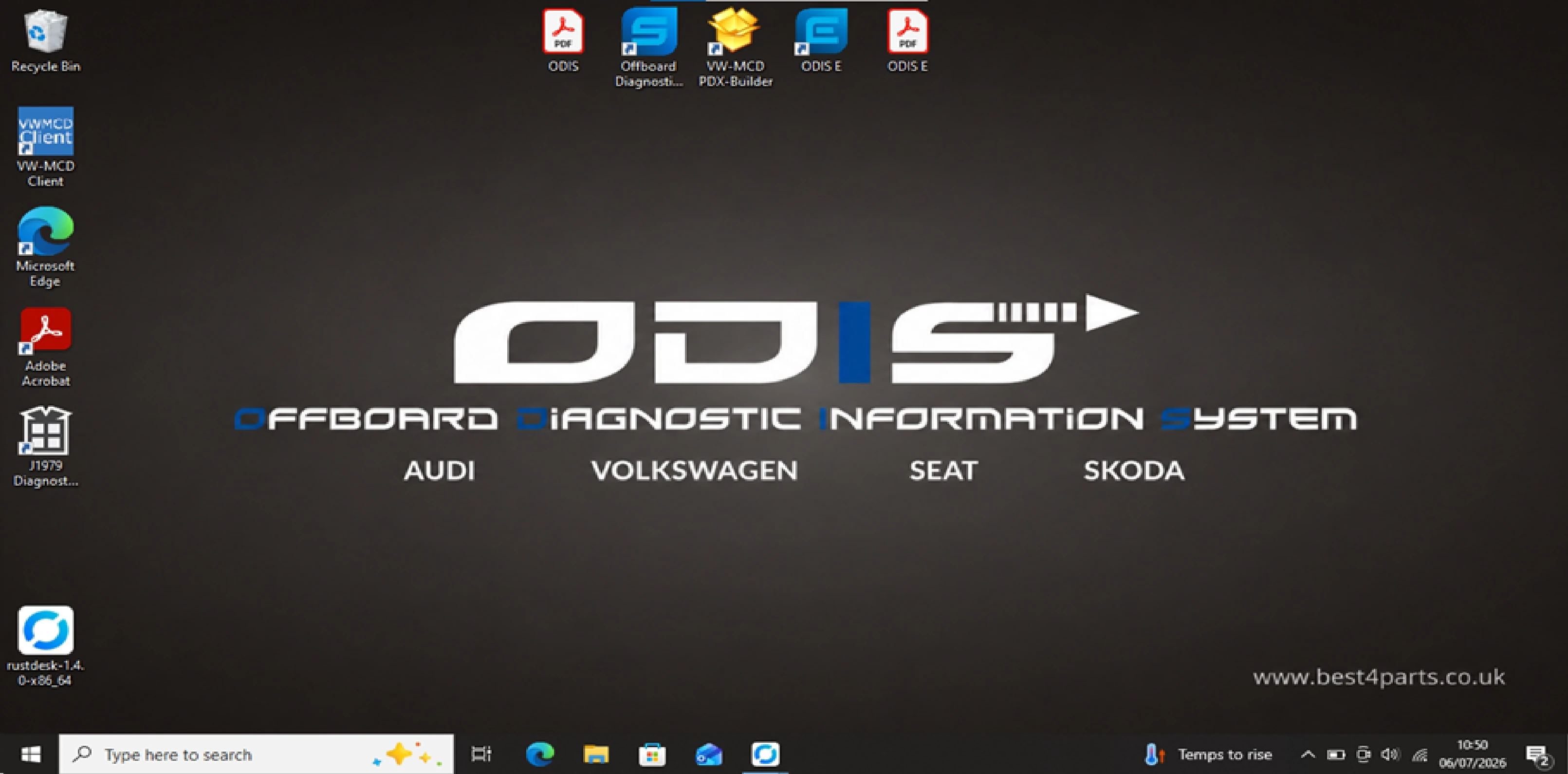Open Microsoft Store from the taskbar
This screenshot has height=774, width=1568.
(x=652, y=755)
